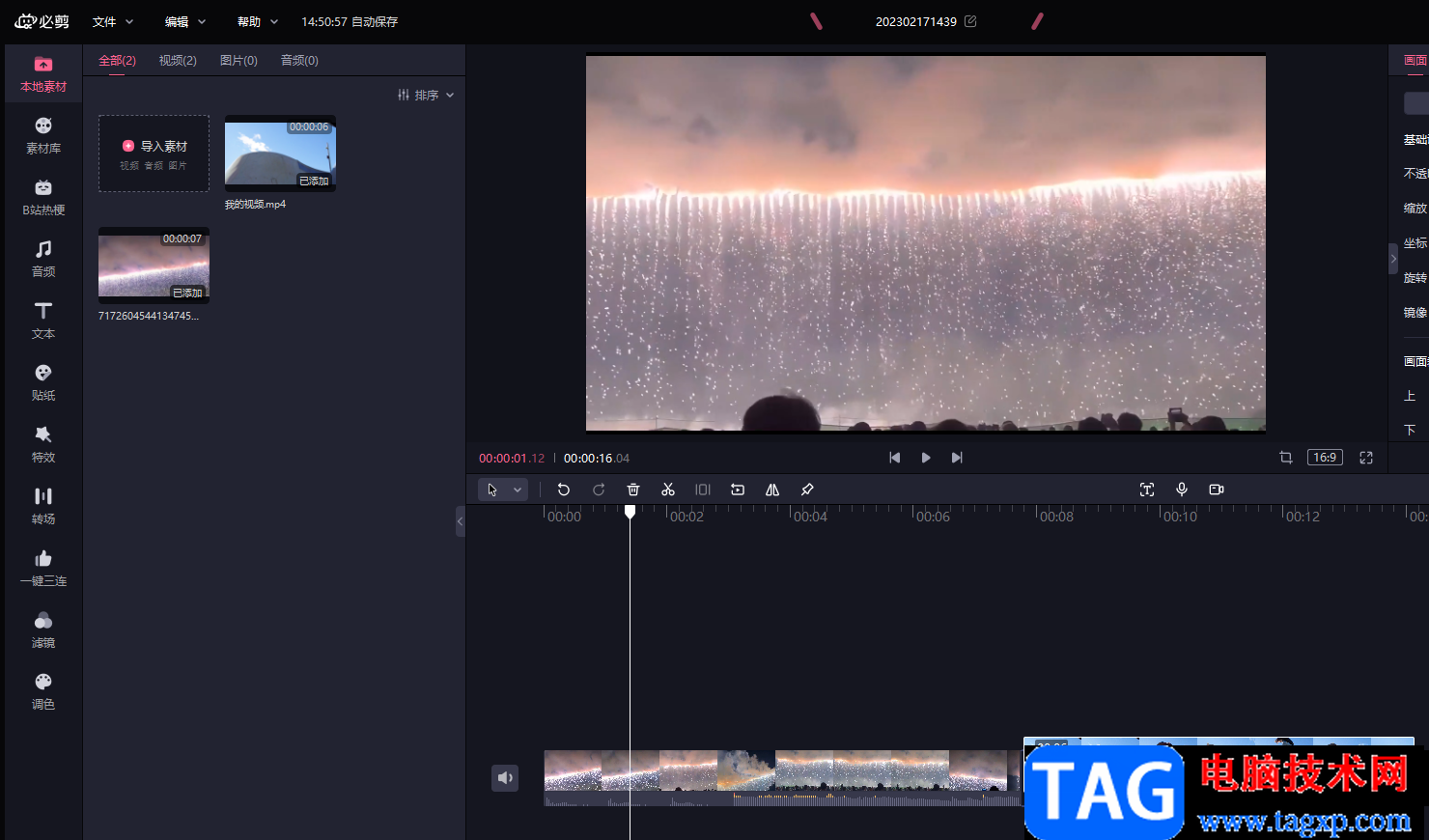The image size is (1429, 840).
Task: Click the scissors split tool icon
Action: pos(667,490)
